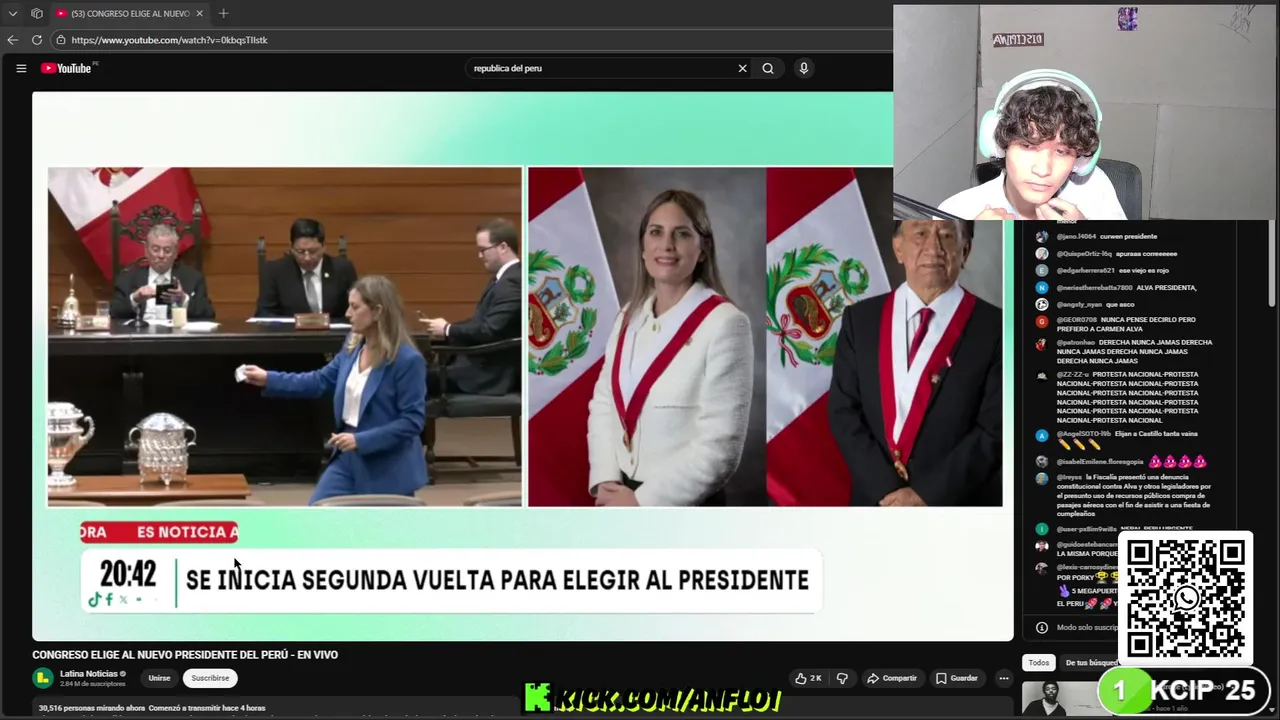Click chat message 'ALVA PRESIDENTA,'
This screenshot has height=720, width=1280.
[x=1166, y=288]
